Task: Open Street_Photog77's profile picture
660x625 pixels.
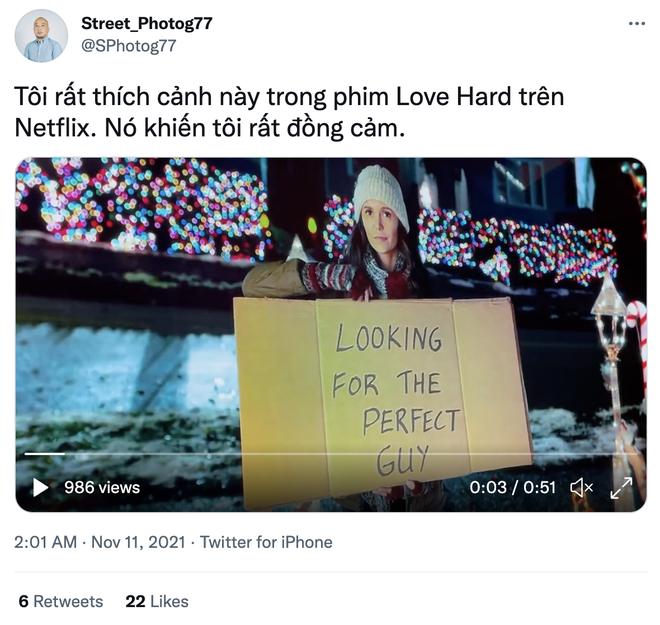Action: [x=41, y=36]
